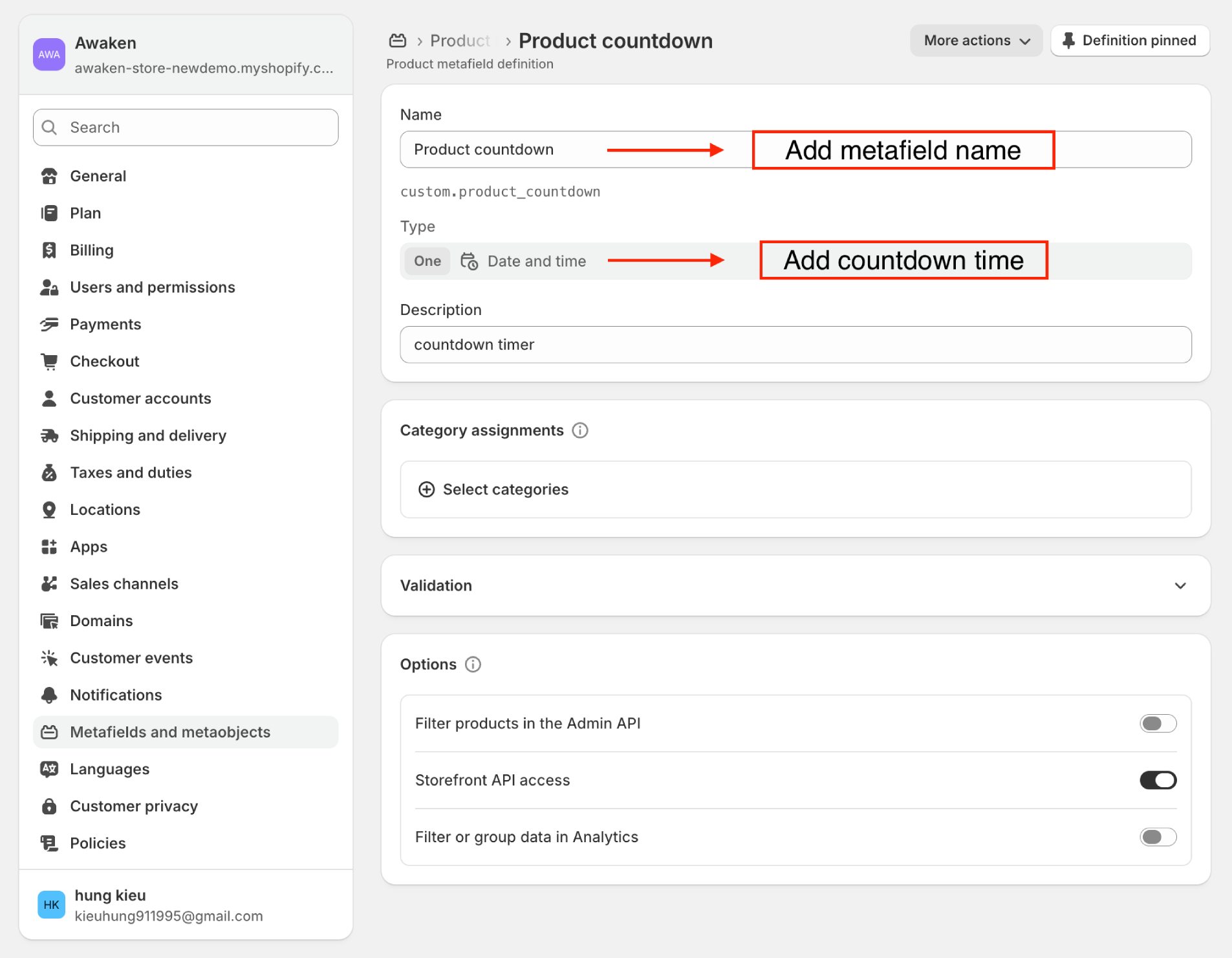
Task: Open the More actions dropdown
Action: click(x=977, y=41)
